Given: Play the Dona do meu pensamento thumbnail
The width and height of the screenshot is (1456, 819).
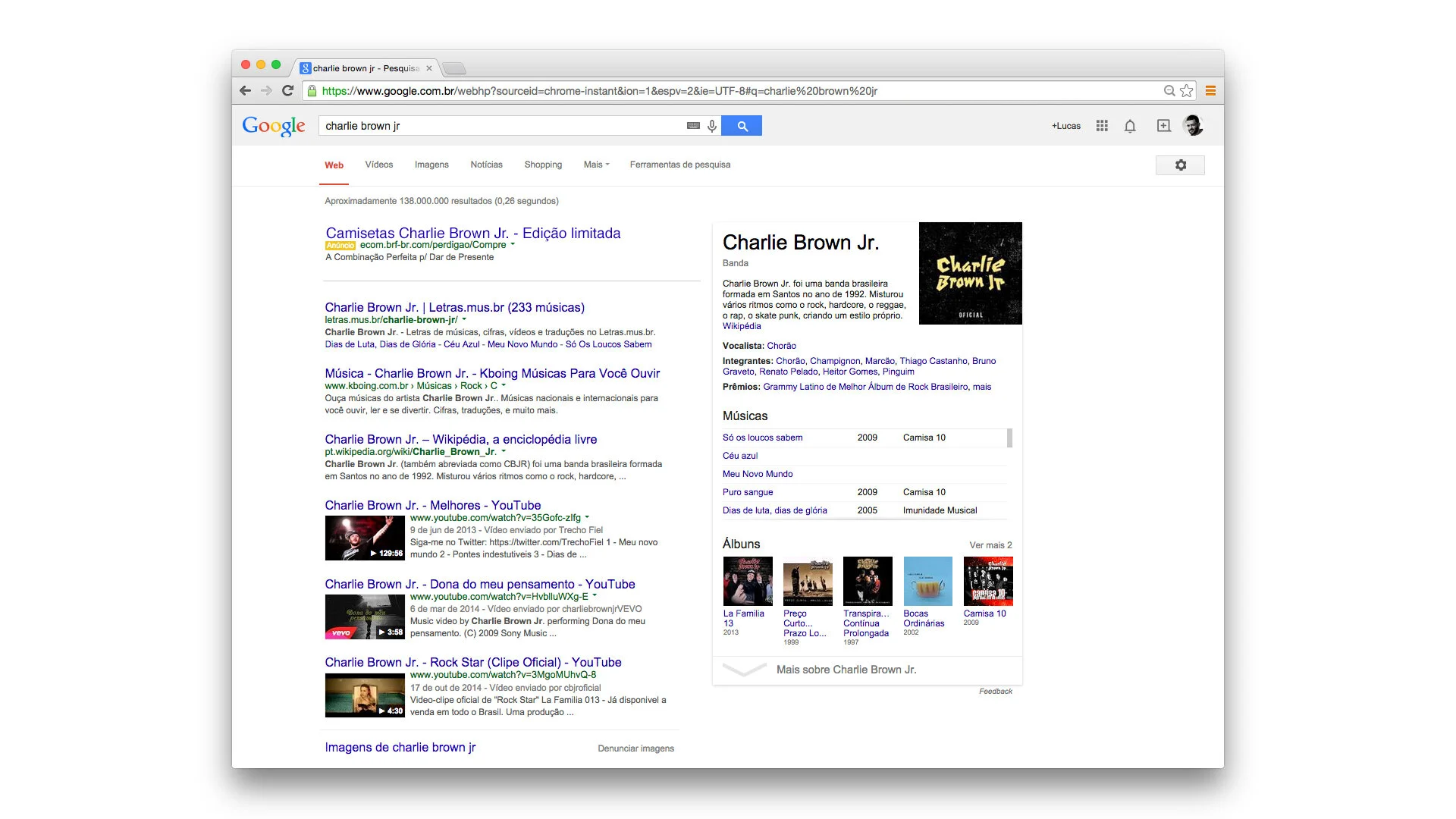Looking at the screenshot, I should (x=365, y=617).
